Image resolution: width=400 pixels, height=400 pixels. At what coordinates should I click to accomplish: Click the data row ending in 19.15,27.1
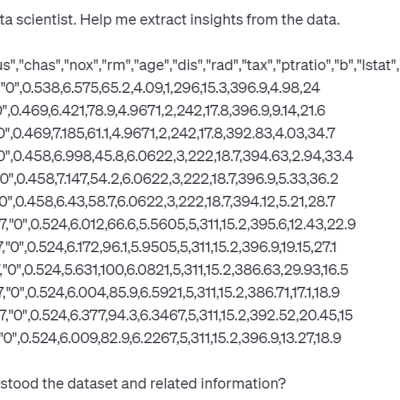coord(168,247)
